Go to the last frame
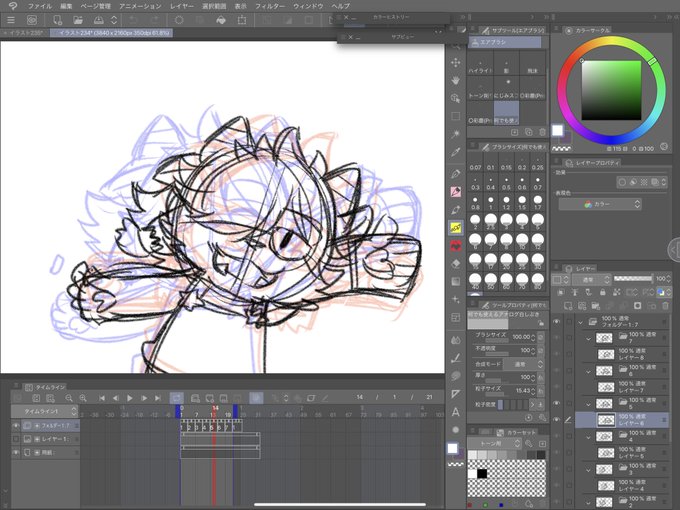Image resolution: width=680 pixels, height=510 pixels. [158, 398]
